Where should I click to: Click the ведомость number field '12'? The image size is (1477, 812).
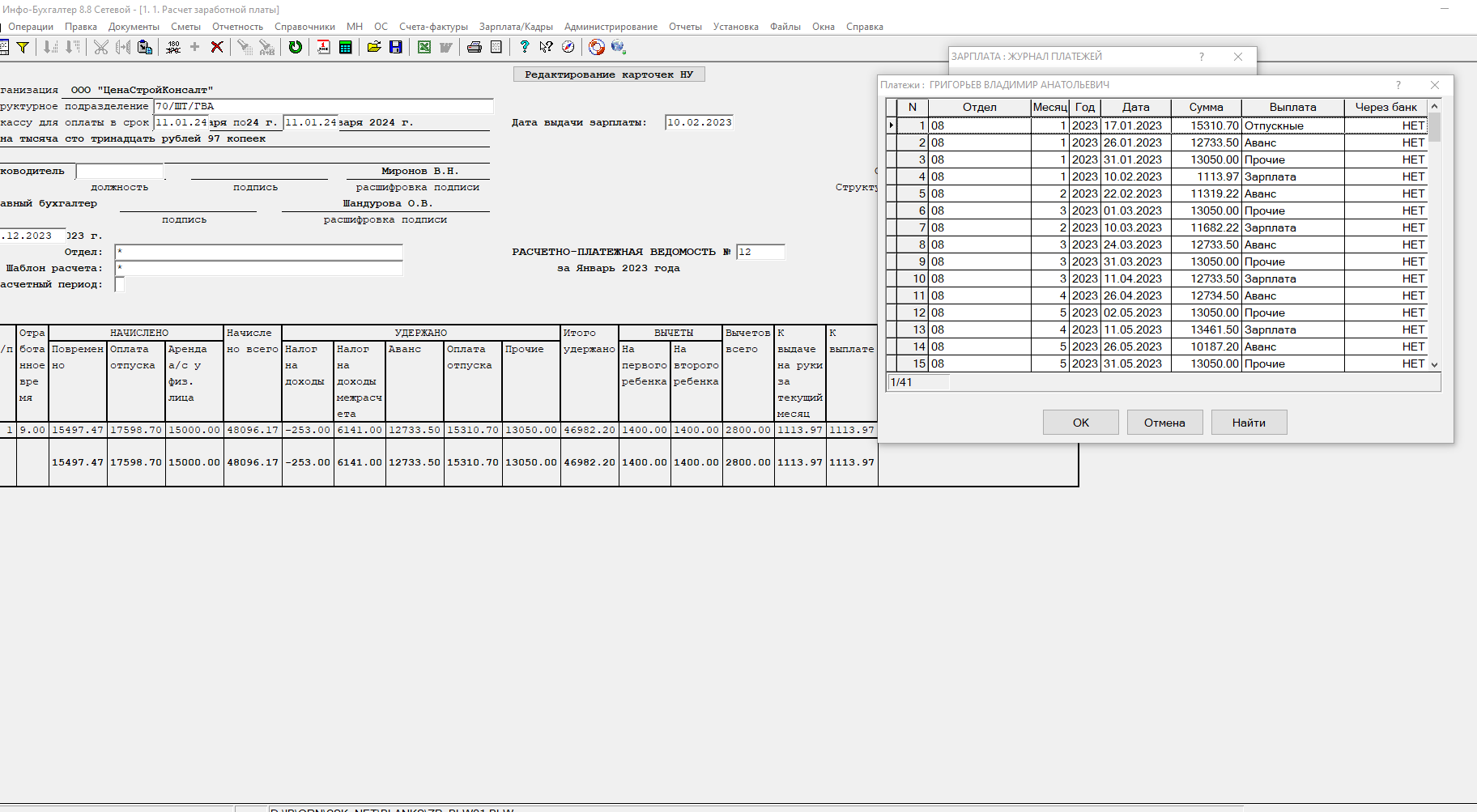[760, 252]
